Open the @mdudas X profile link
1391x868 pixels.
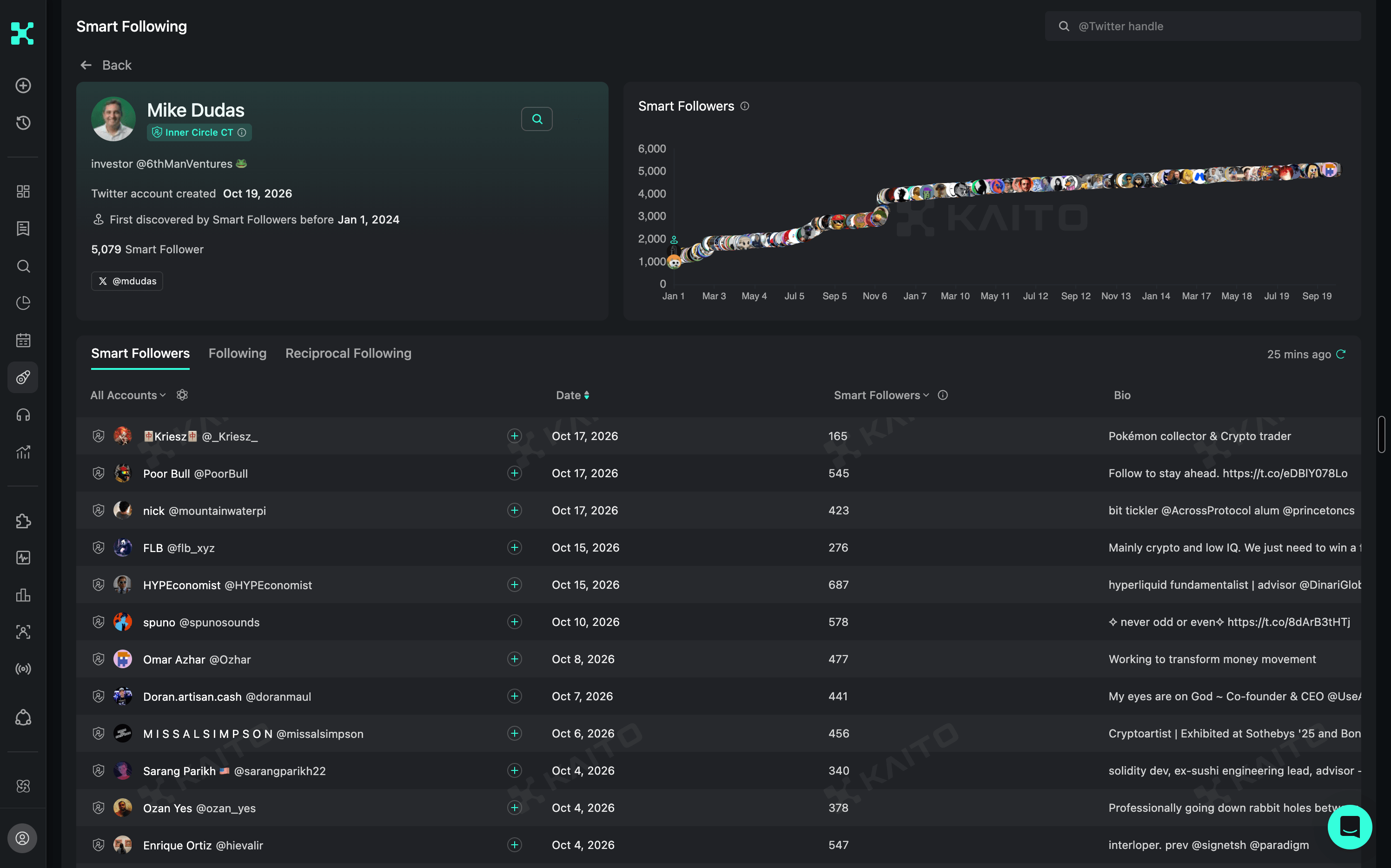[127, 281]
